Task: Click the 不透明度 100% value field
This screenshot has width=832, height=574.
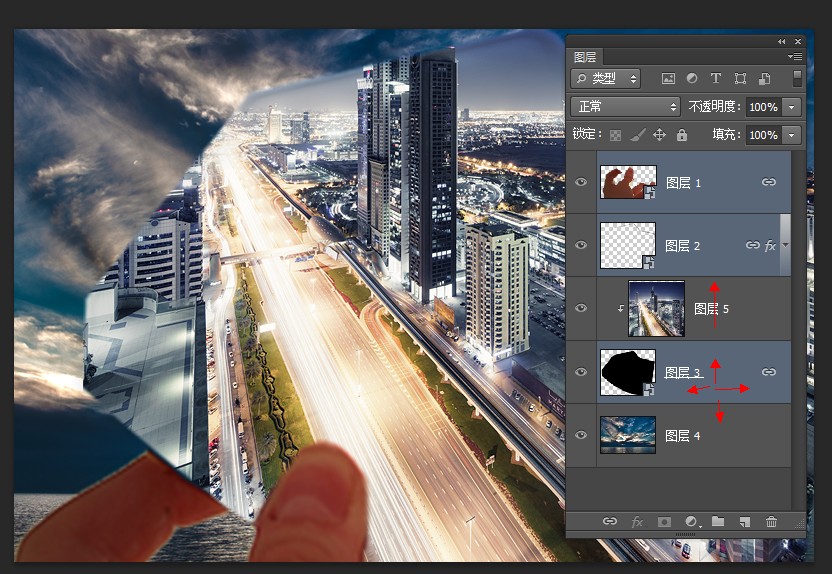Action: coord(764,107)
